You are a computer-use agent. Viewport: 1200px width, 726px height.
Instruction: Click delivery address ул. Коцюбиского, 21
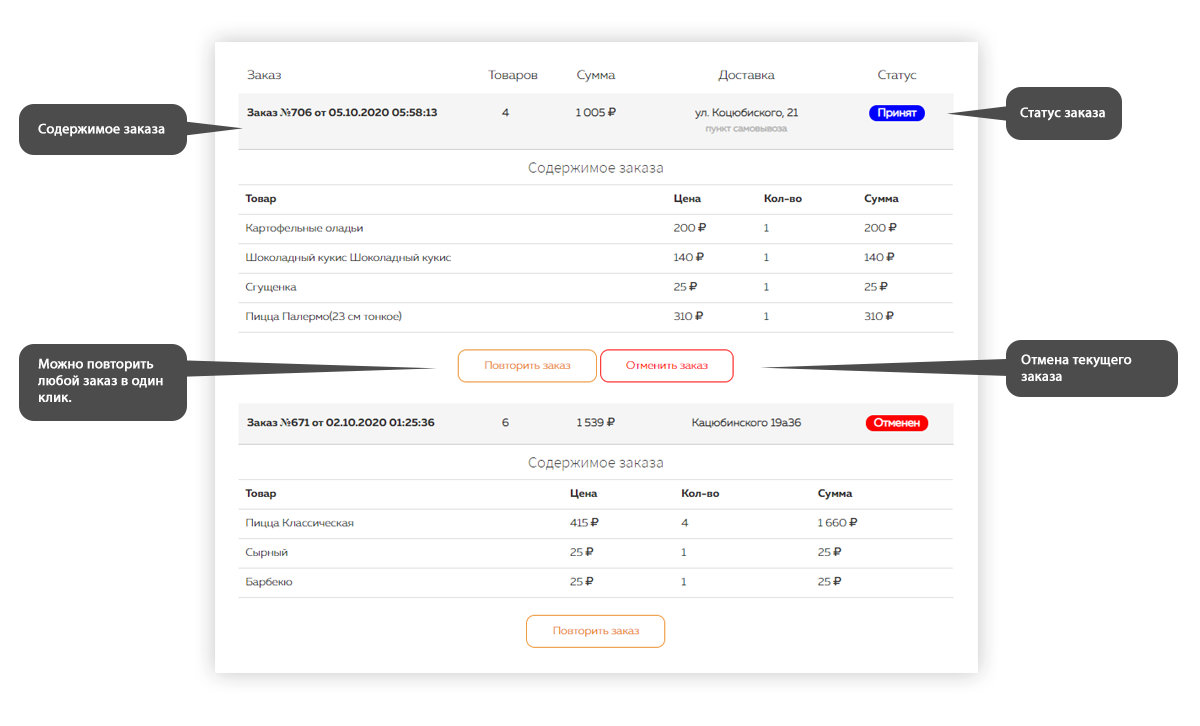pyautogui.click(x=746, y=113)
